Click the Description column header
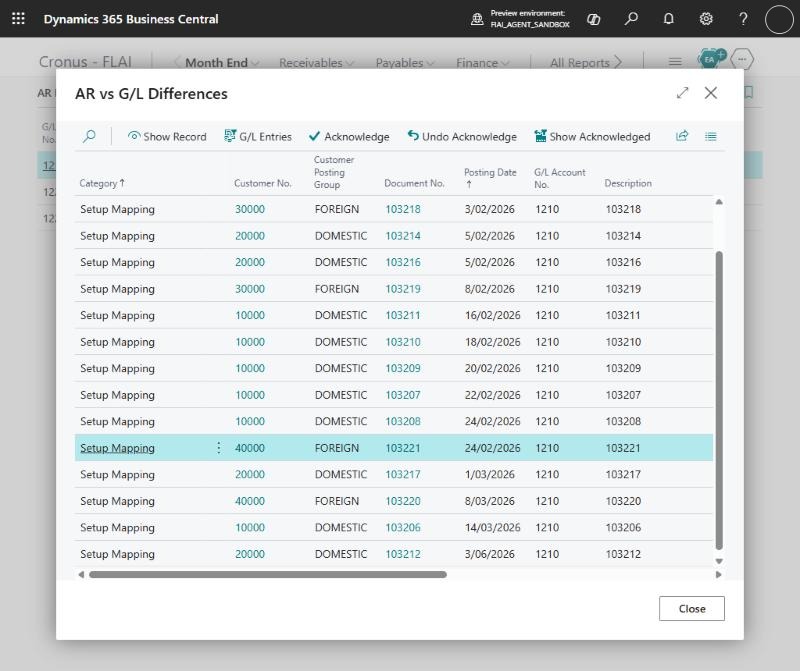This screenshot has width=800, height=671. 628,183
